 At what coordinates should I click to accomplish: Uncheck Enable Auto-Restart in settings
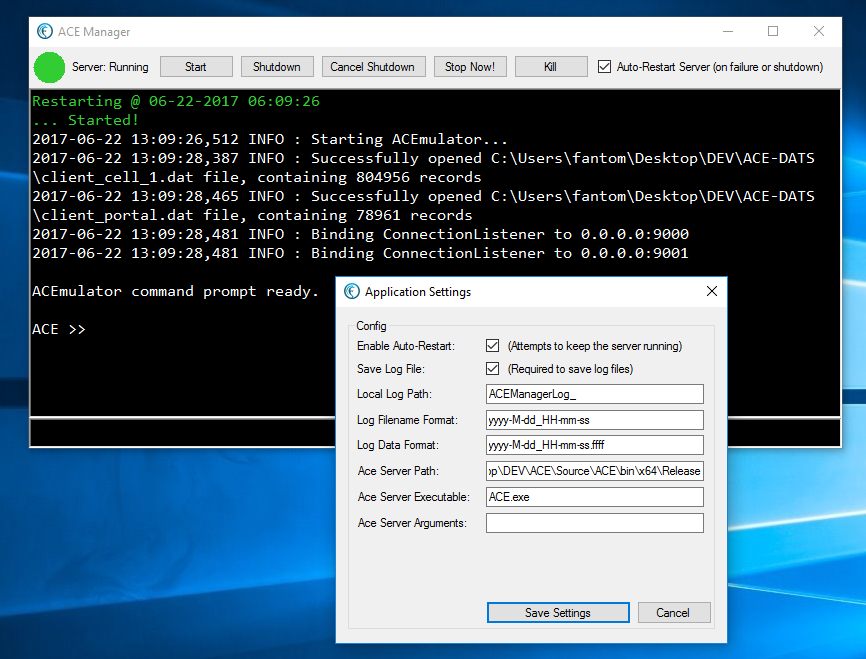492,346
